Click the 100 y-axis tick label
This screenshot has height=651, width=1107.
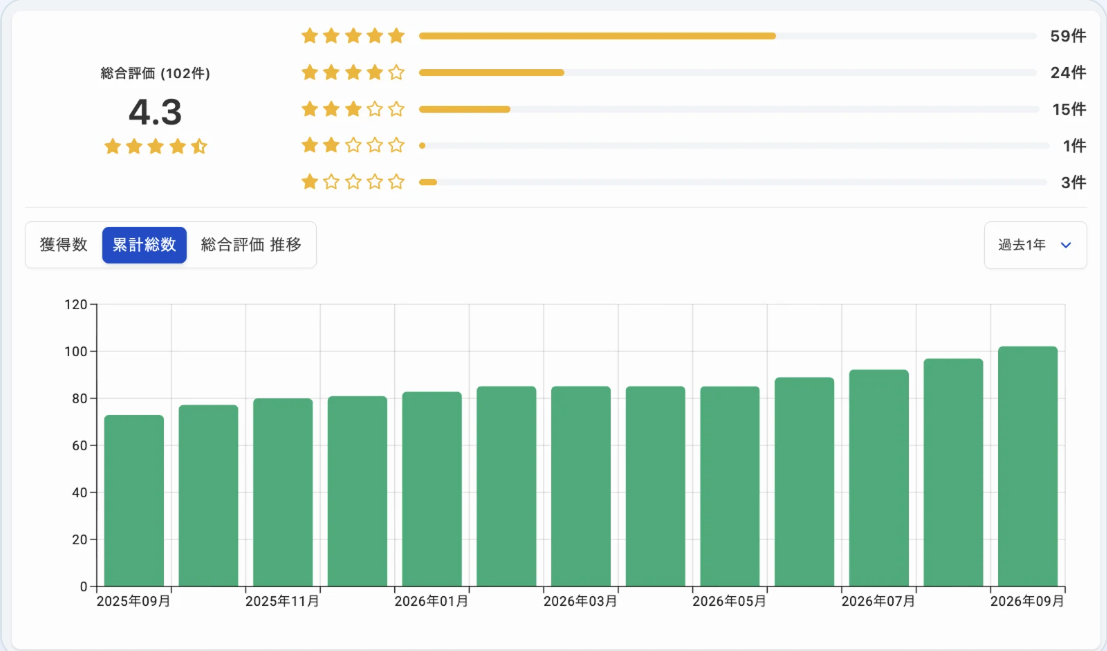tap(76, 352)
